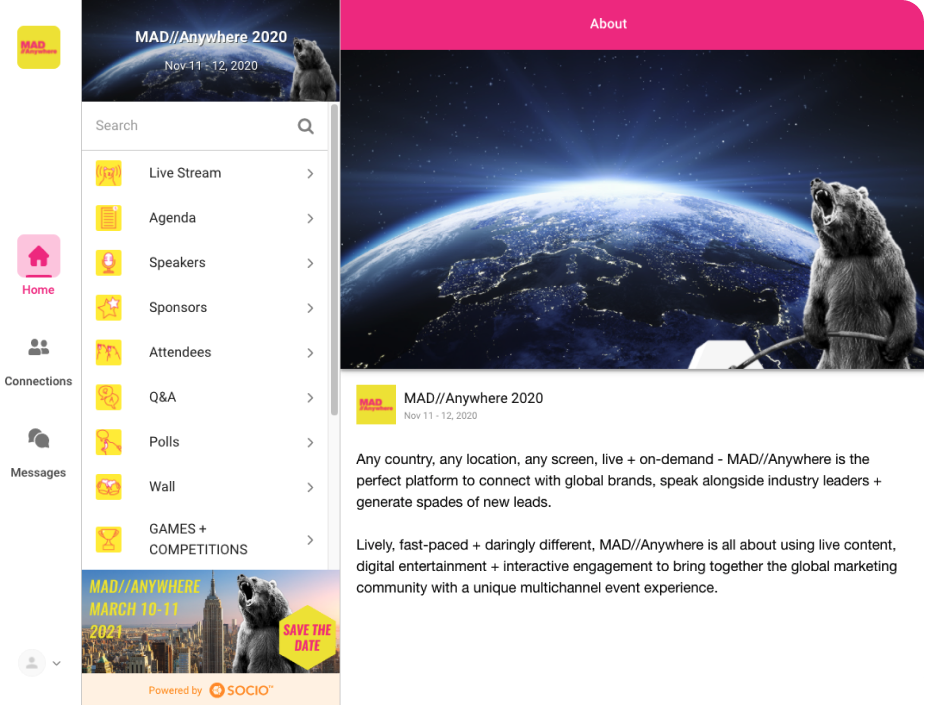This screenshot has height=706, width=925.
Task: Click the event logo beside title
Action: coord(376,405)
